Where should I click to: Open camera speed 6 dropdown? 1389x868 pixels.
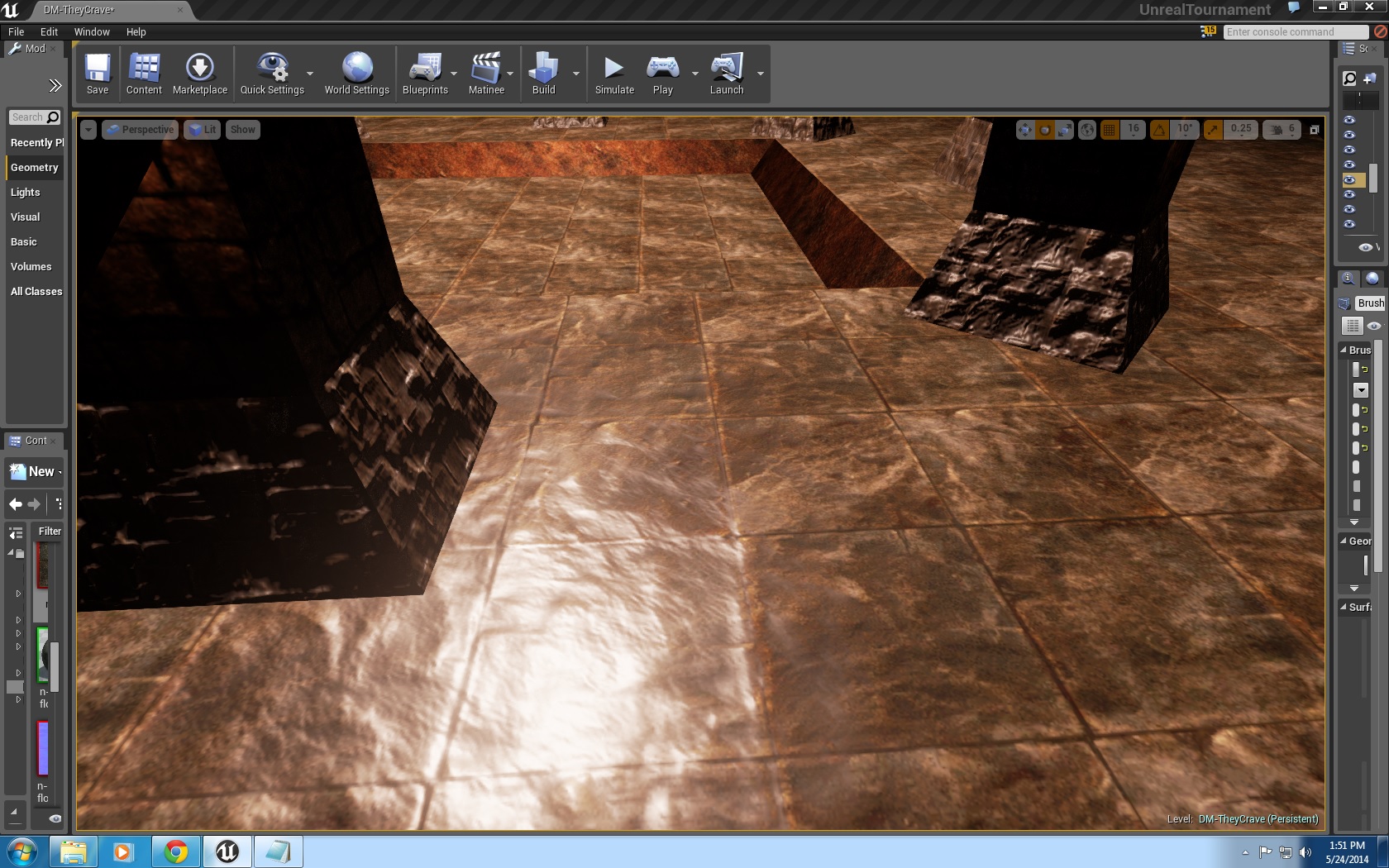[x=1282, y=130]
